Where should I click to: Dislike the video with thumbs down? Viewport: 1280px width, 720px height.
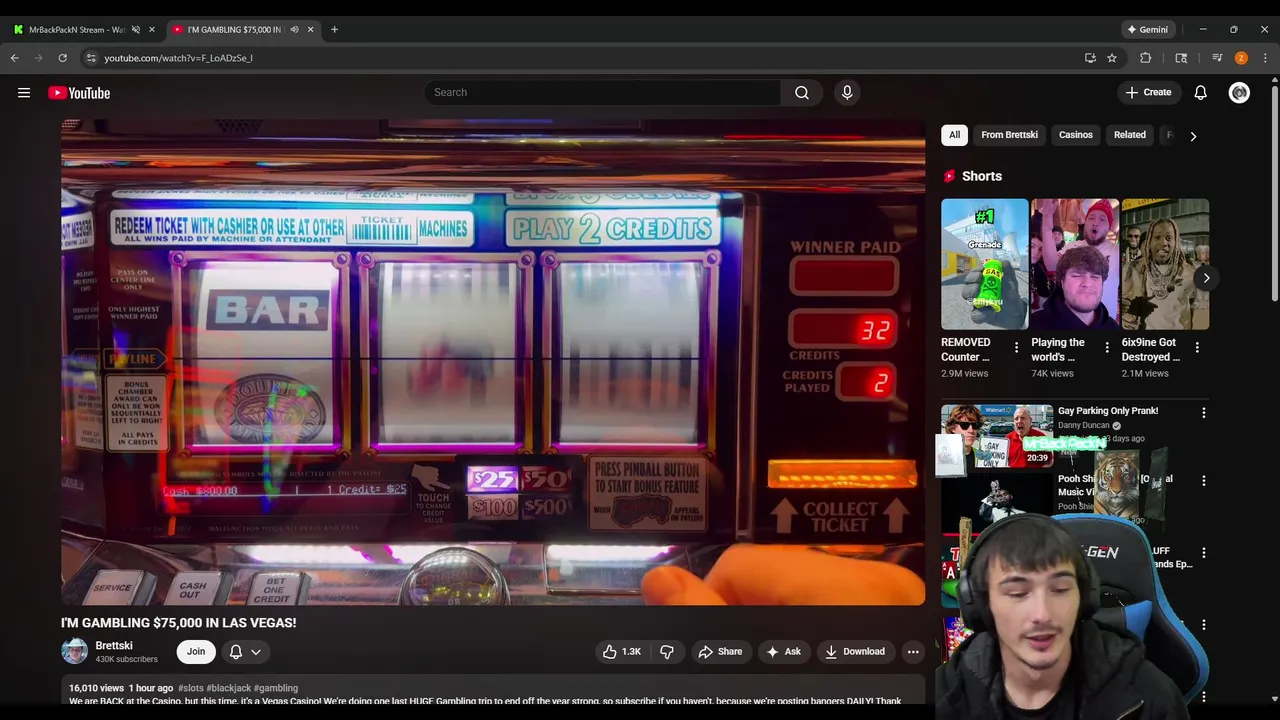coord(667,652)
